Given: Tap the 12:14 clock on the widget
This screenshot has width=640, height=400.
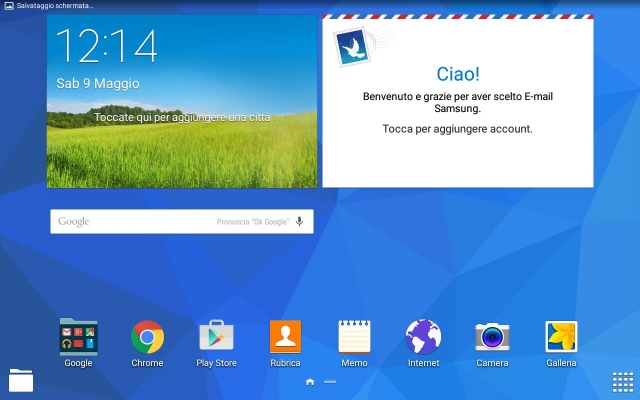Looking at the screenshot, I should coord(107,46).
